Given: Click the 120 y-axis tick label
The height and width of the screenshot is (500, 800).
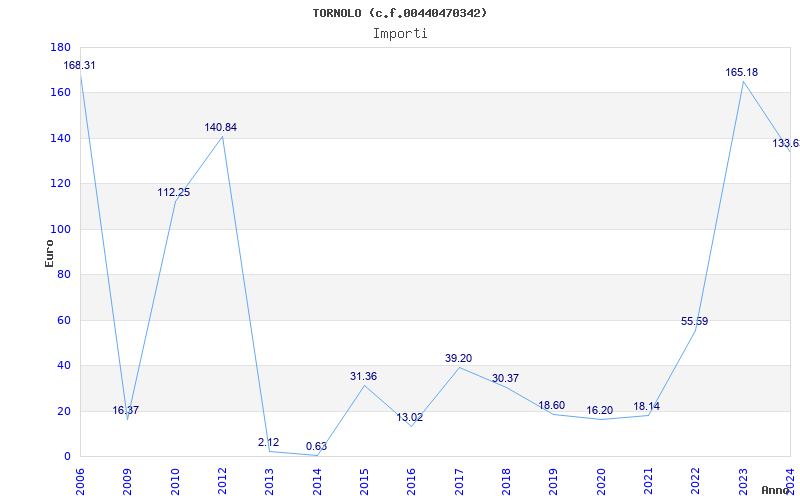Looking at the screenshot, I should 60,184.
